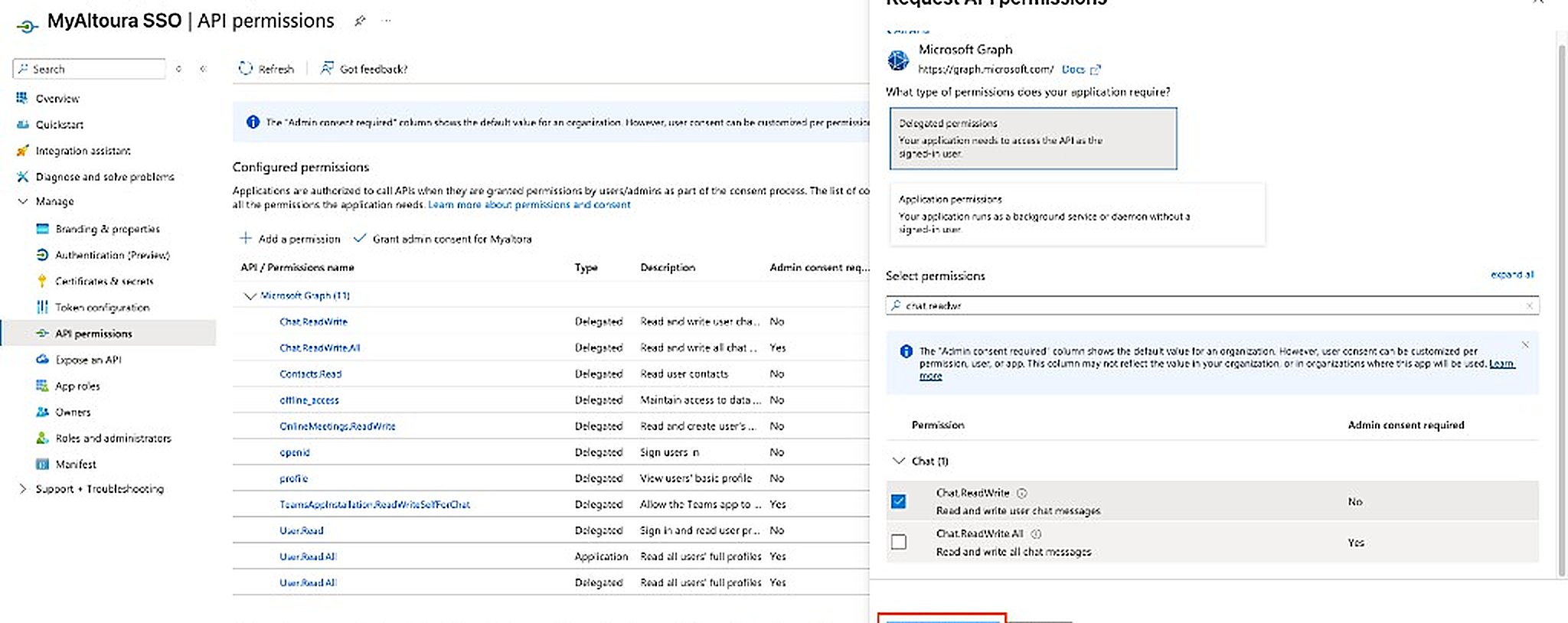Open Manifest in the sidebar

tap(75, 464)
